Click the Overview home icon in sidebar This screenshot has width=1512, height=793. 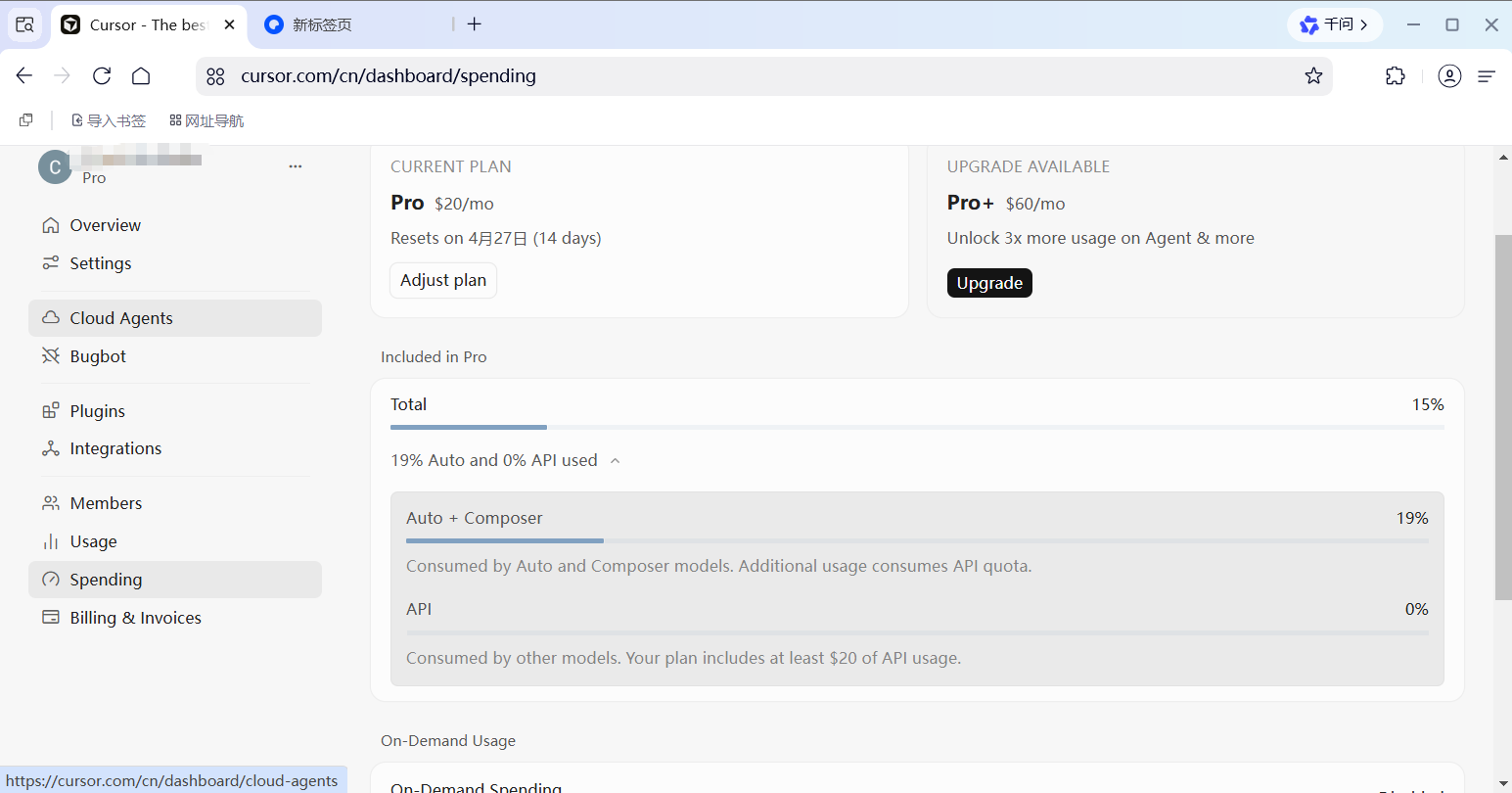pos(51,225)
